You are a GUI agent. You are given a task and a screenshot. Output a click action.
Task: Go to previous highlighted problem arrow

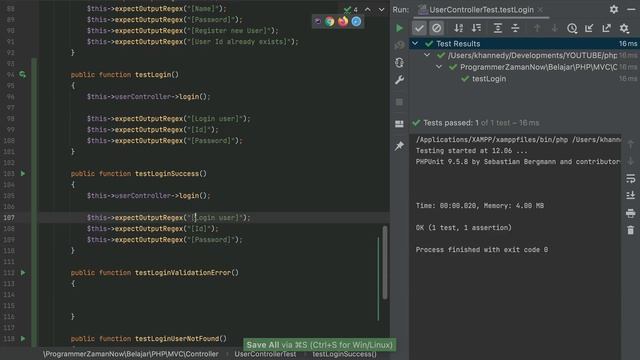tap(368, 9)
